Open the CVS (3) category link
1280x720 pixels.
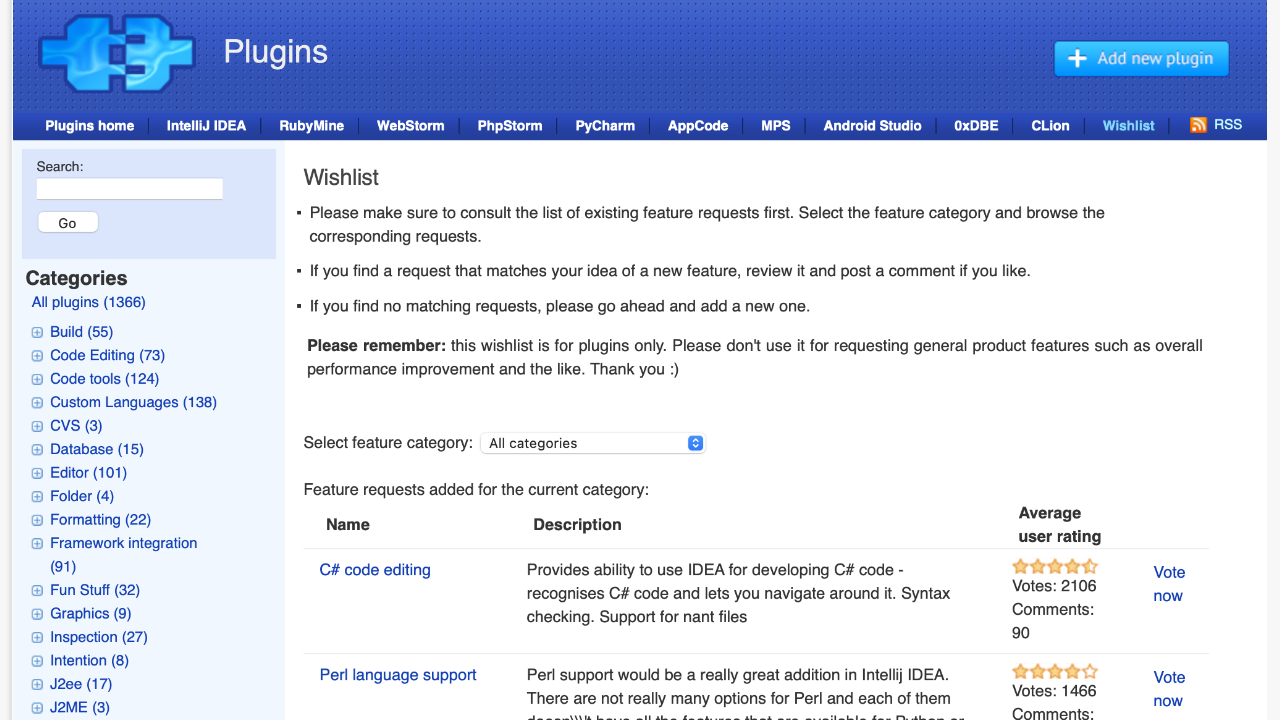coord(77,426)
